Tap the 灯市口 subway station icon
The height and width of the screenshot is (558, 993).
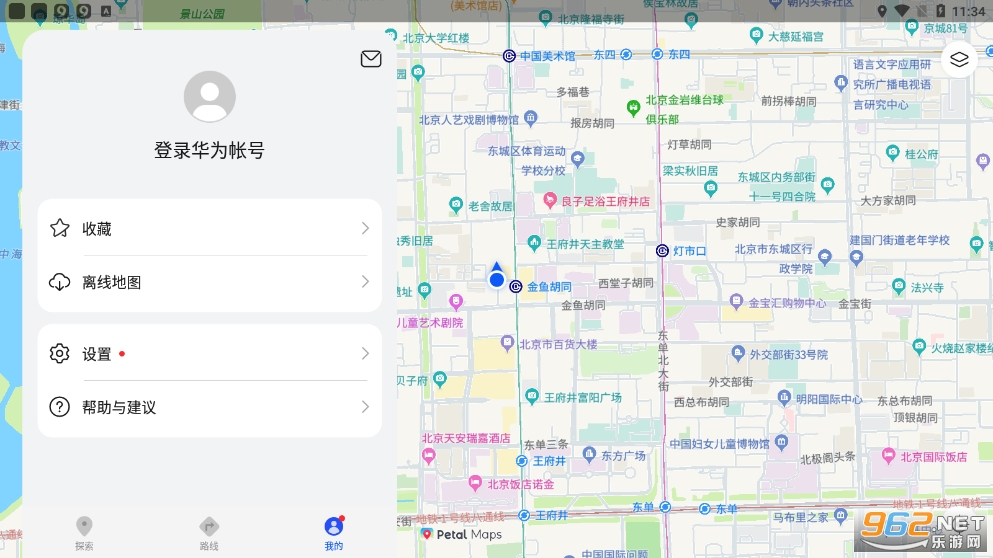click(662, 251)
